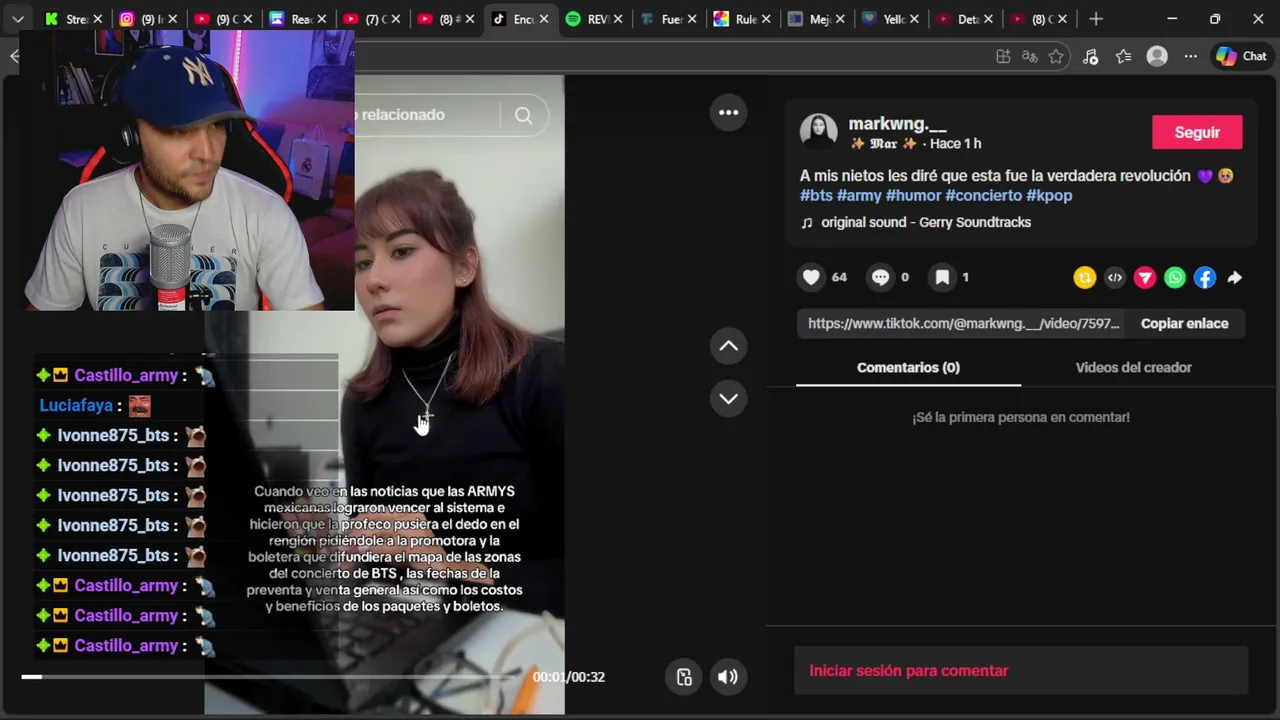Image resolution: width=1280 pixels, height=720 pixels.
Task: Click the Luciafaya chat username
Action: click(x=76, y=405)
